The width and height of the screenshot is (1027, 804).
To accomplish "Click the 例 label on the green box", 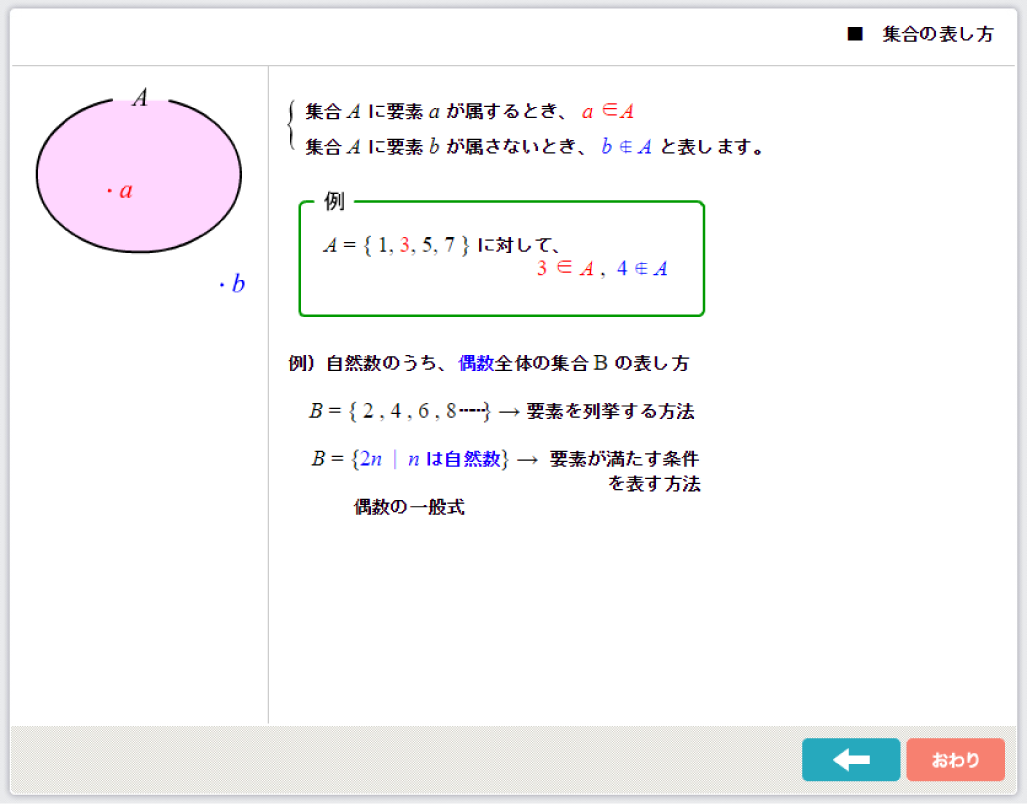I will click(334, 202).
